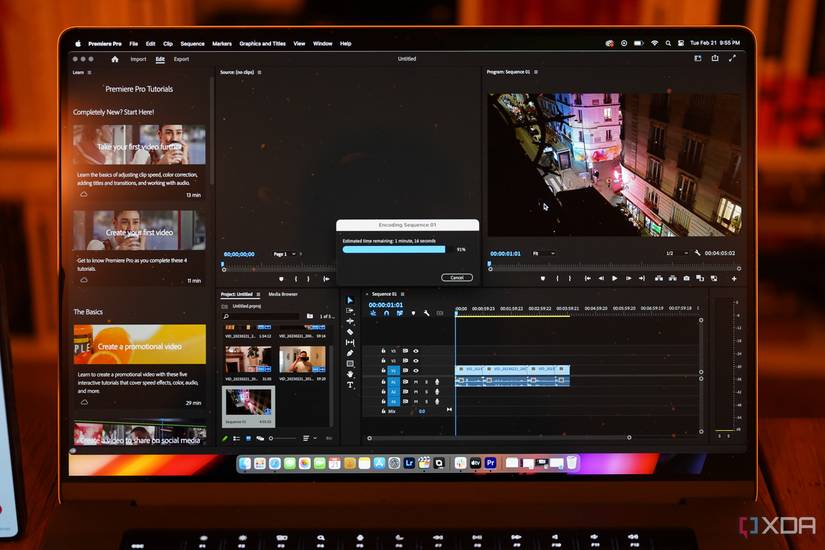Toggle eye visibility for track V2
This screenshot has width=825, height=550.
[x=416, y=361]
